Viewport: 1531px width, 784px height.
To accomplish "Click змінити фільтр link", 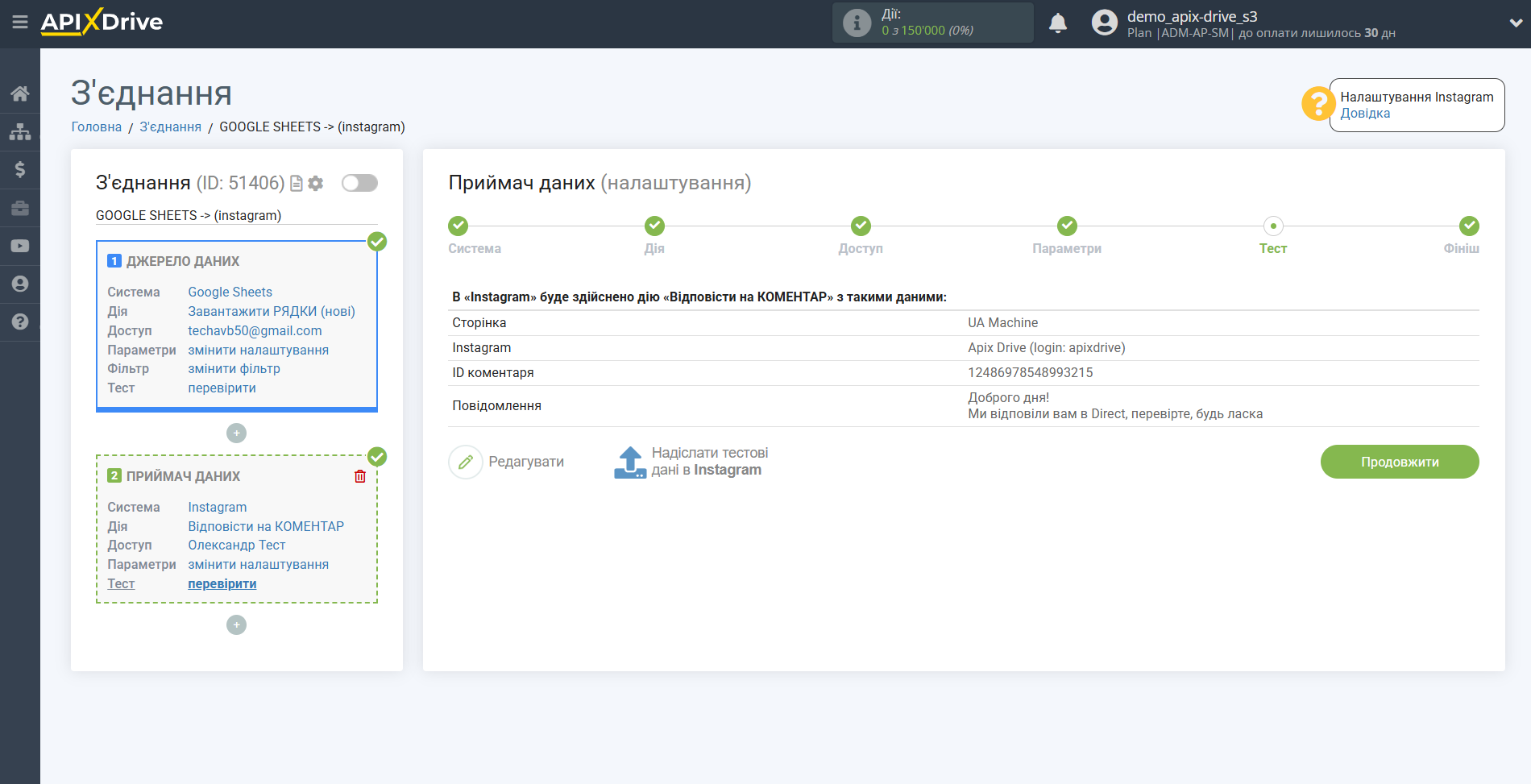I will click(234, 368).
